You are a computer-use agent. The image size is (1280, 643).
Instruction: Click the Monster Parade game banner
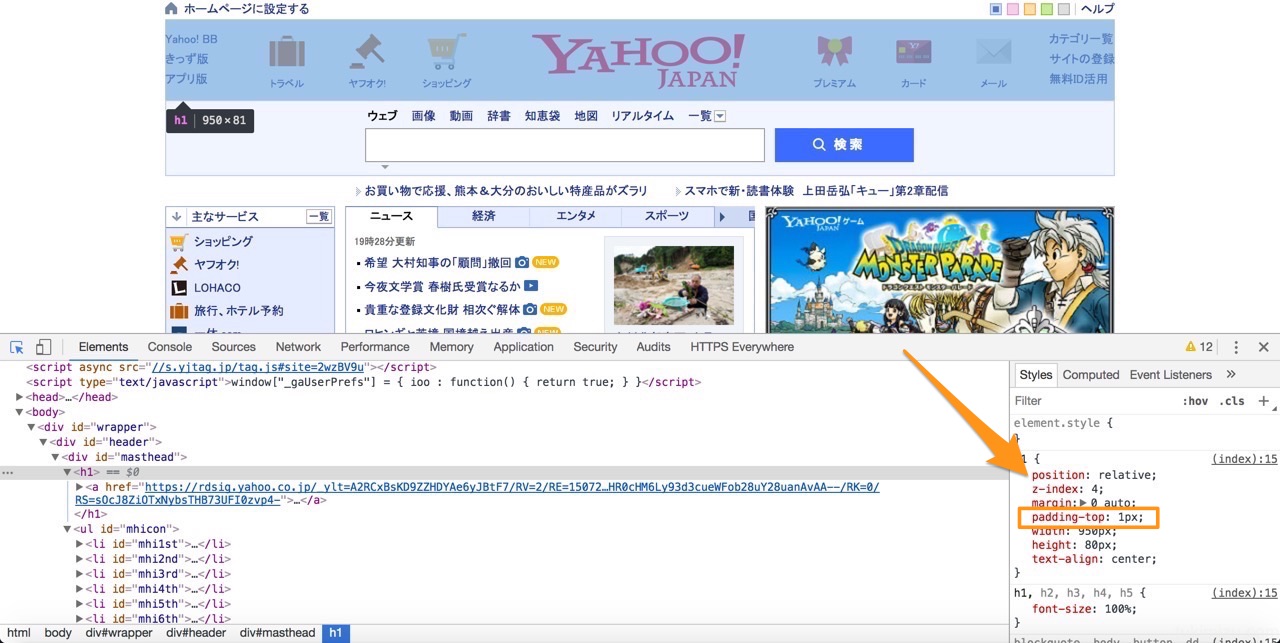(x=940, y=270)
